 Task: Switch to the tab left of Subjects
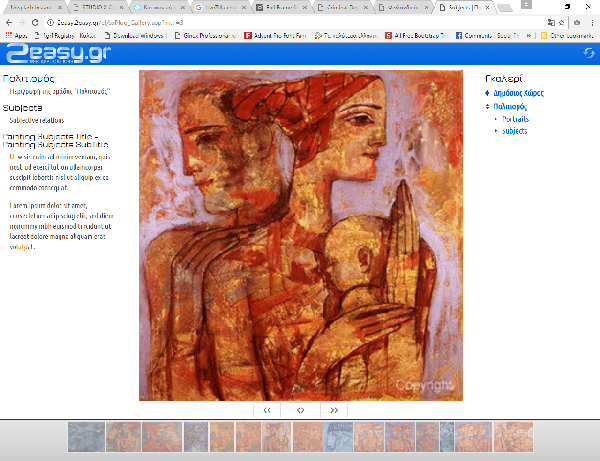click(x=404, y=7)
